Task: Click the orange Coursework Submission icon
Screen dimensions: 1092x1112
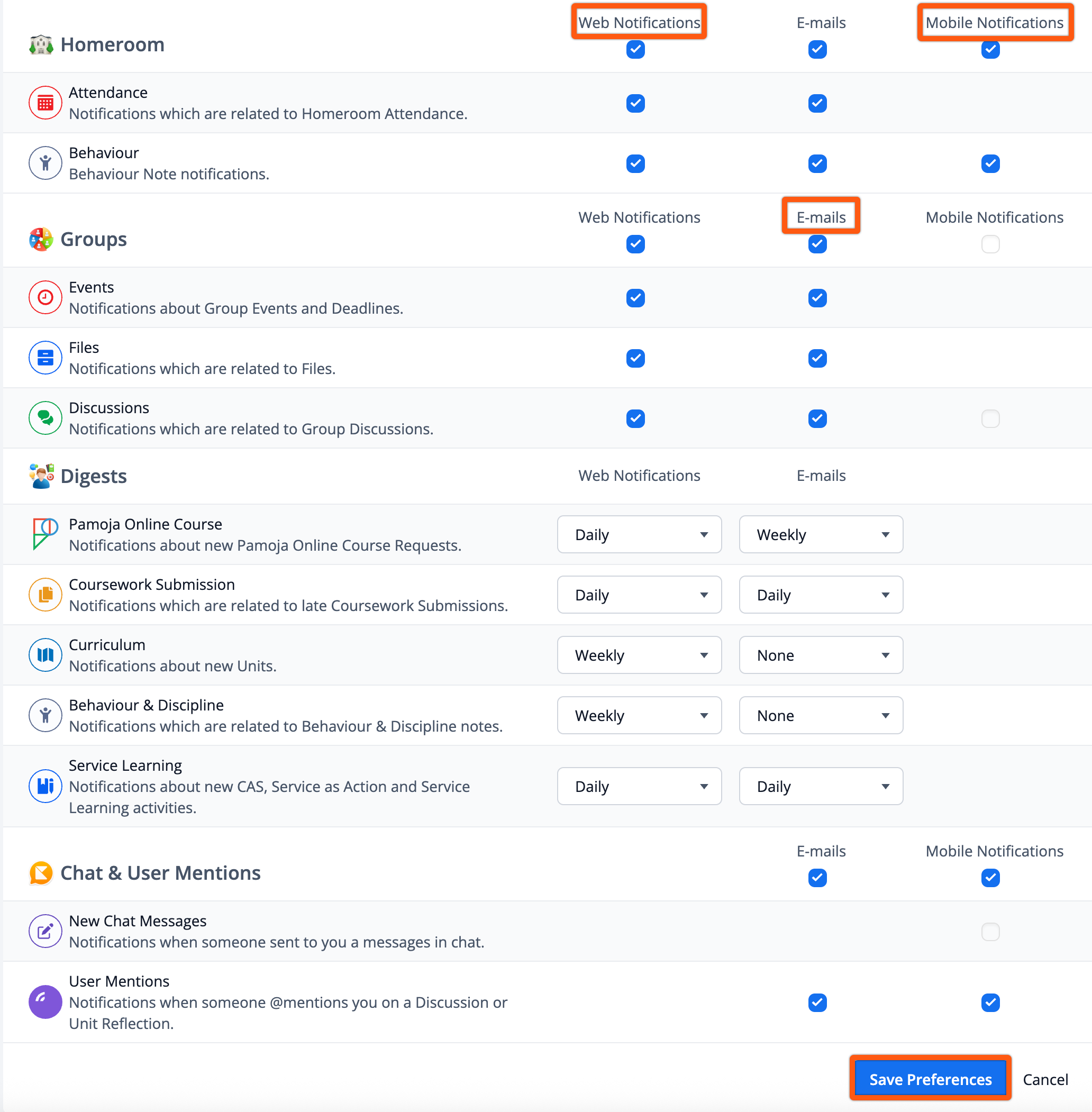Action: [x=46, y=595]
